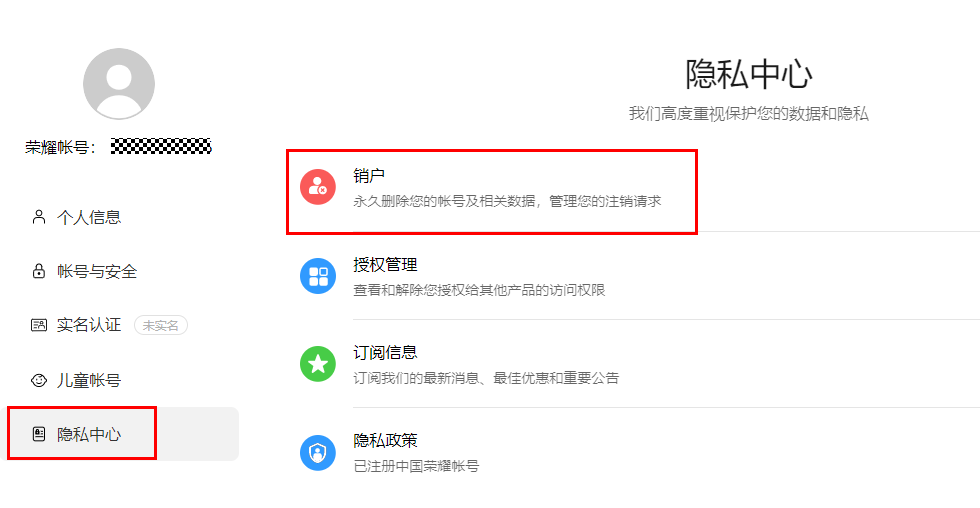
Task: Click the smiley face icon beside 儿童帐号
Action: 39,380
